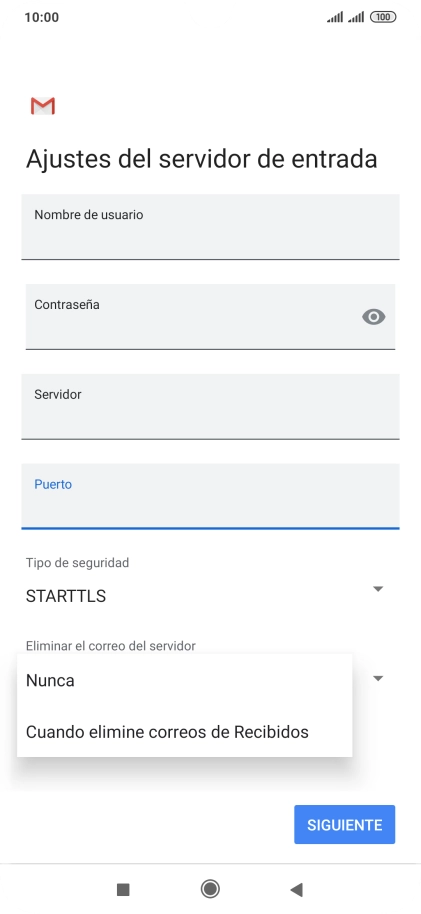Image resolution: width=421 pixels, height=914 pixels.
Task: Collapse the Eliminar el correo dropdown arrow
Action: (x=378, y=678)
